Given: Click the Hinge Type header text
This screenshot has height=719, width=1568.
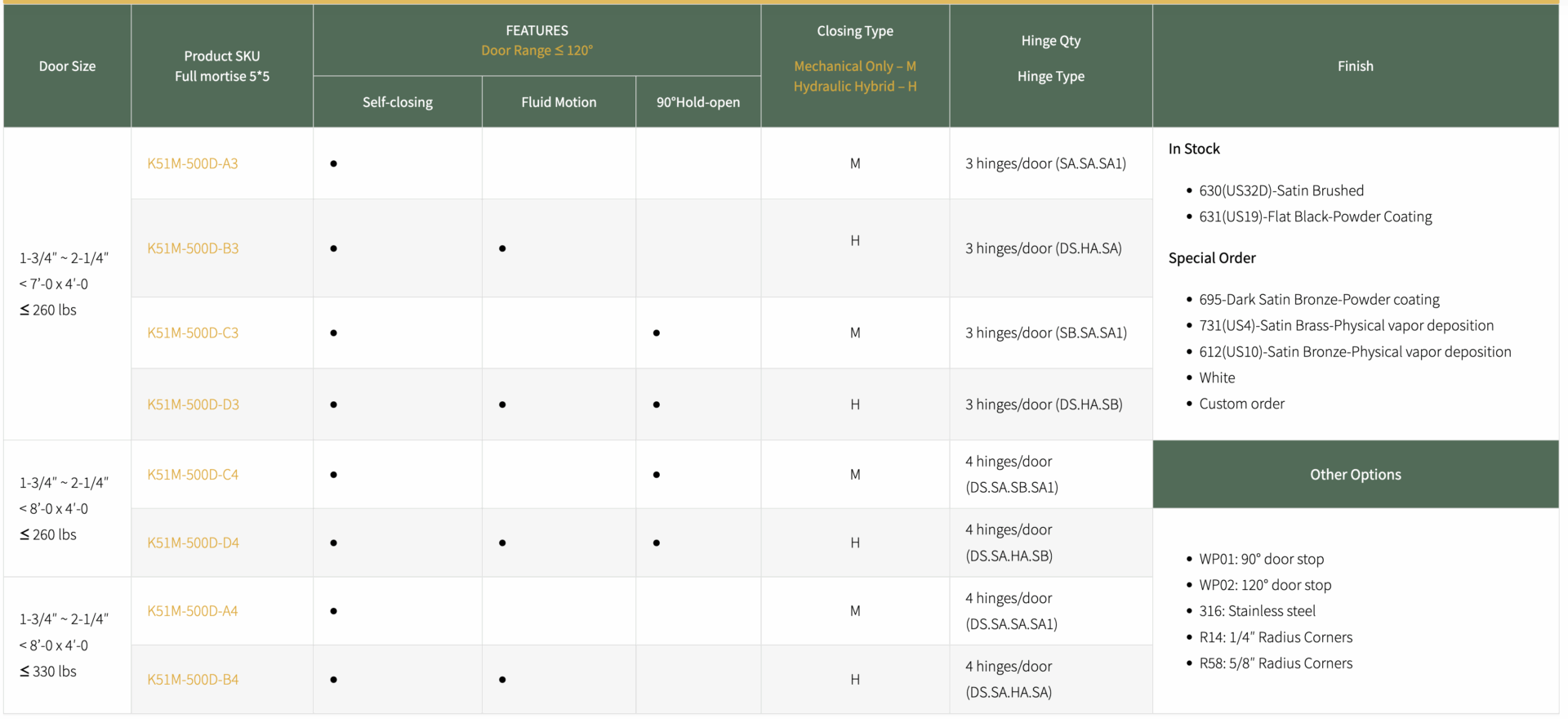Looking at the screenshot, I should click(x=1051, y=77).
